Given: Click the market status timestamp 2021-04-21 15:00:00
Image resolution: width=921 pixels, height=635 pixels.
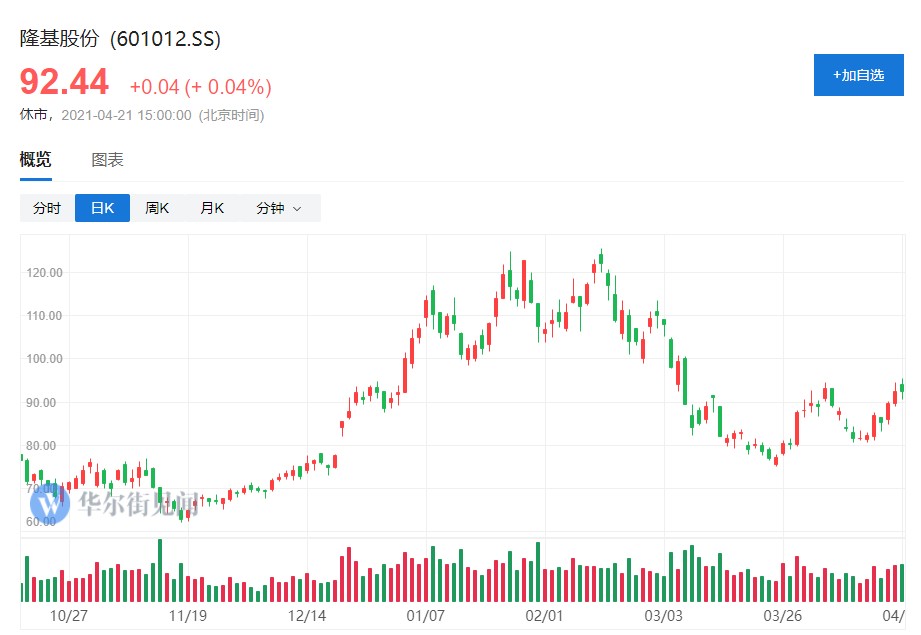Looking at the screenshot, I should (126, 115).
